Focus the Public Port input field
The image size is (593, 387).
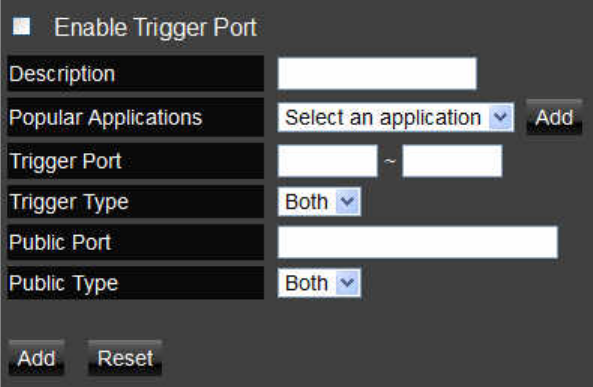418,242
